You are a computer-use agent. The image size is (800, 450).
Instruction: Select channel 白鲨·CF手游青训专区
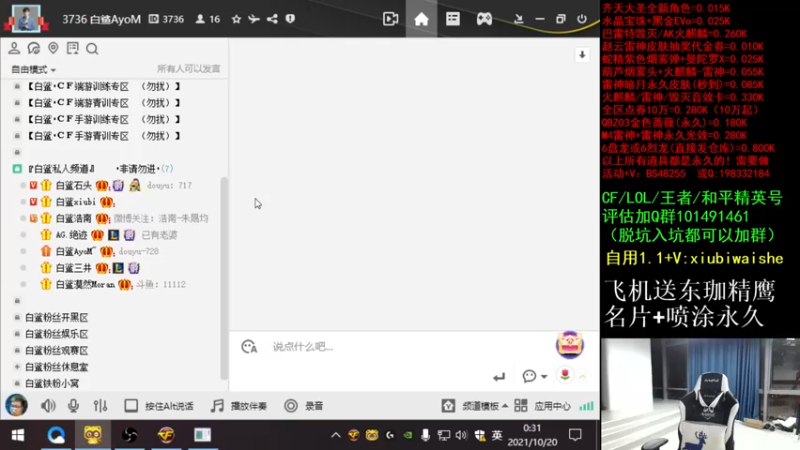[x=104, y=136]
